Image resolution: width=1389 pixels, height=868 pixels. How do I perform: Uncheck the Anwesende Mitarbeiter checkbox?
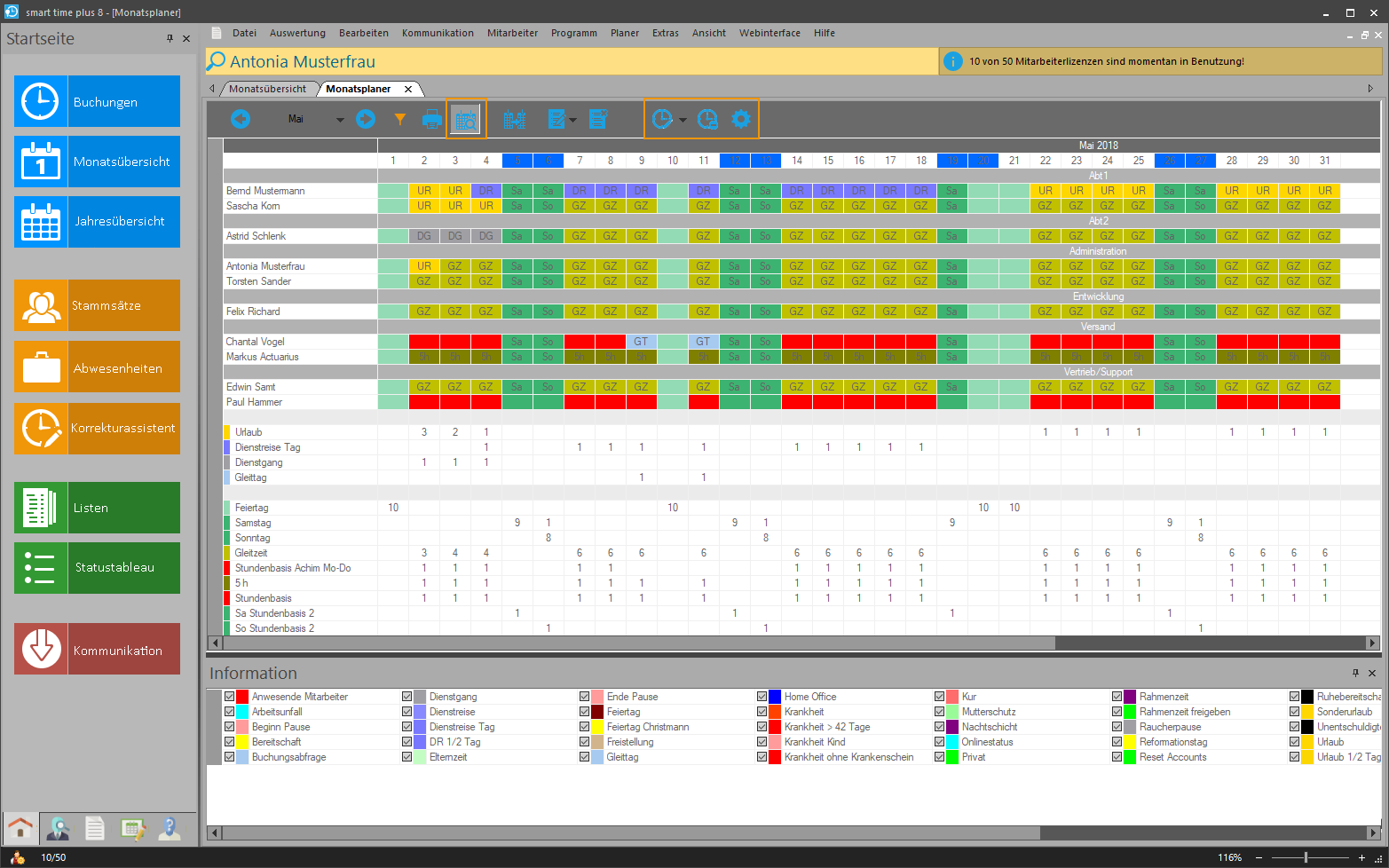pyautogui.click(x=230, y=697)
